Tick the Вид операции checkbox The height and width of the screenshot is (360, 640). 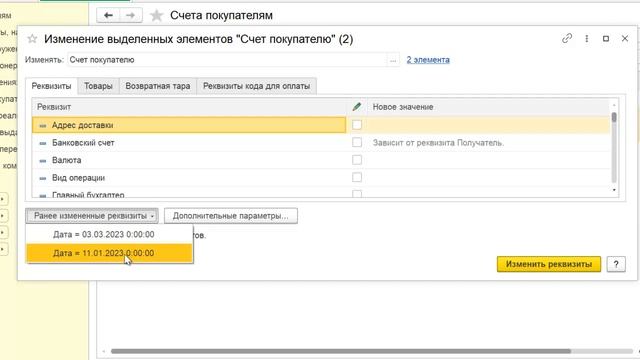tap(357, 177)
